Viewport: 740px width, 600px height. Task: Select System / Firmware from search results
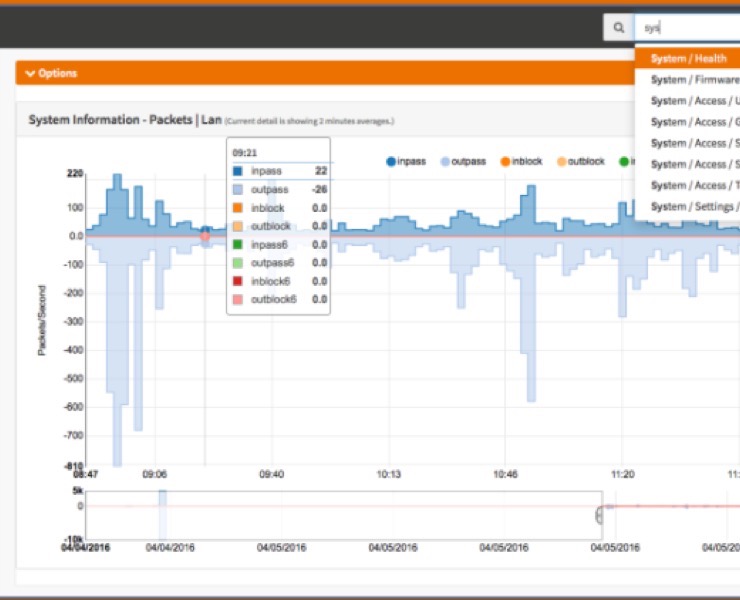688,80
